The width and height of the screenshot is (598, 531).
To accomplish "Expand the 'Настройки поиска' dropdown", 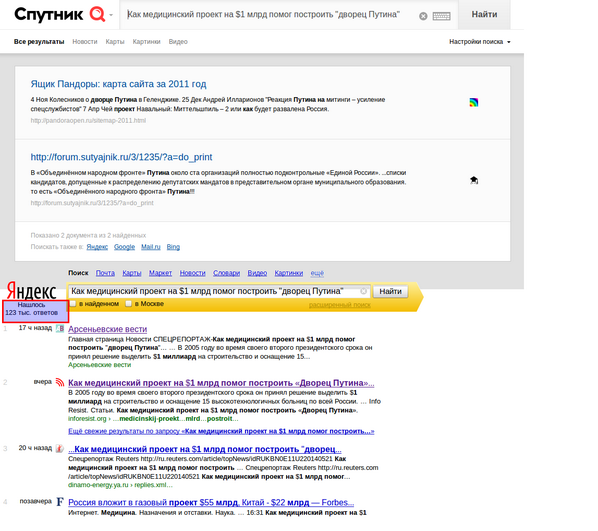I will coord(479,42).
